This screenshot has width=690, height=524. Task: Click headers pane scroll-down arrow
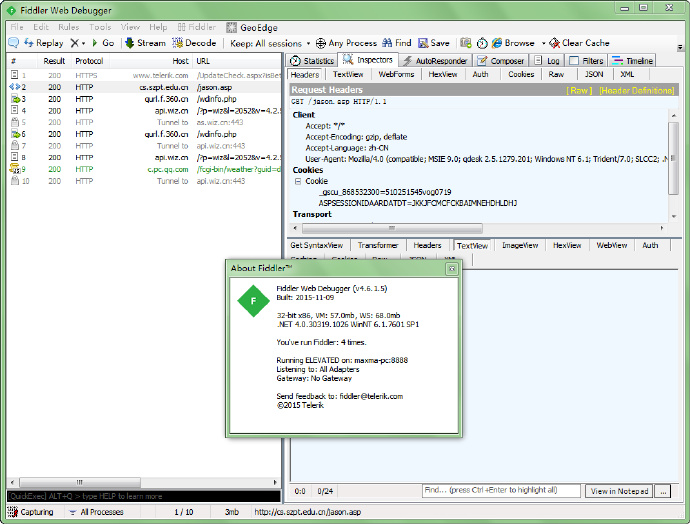click(x=674, y=216)
